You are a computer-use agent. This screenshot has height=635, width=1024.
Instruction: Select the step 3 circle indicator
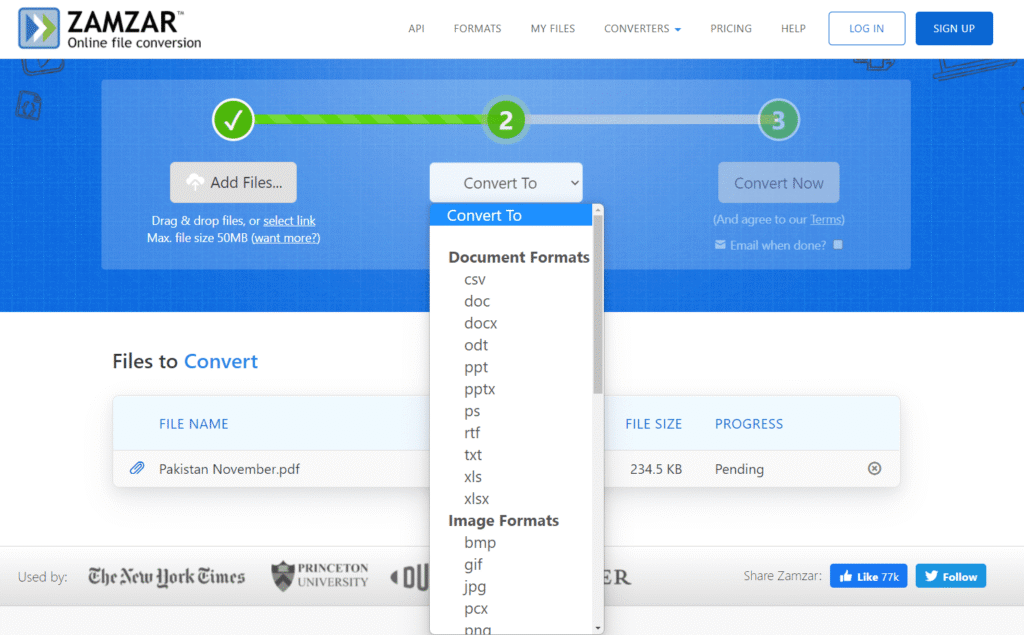pos(778,119)
